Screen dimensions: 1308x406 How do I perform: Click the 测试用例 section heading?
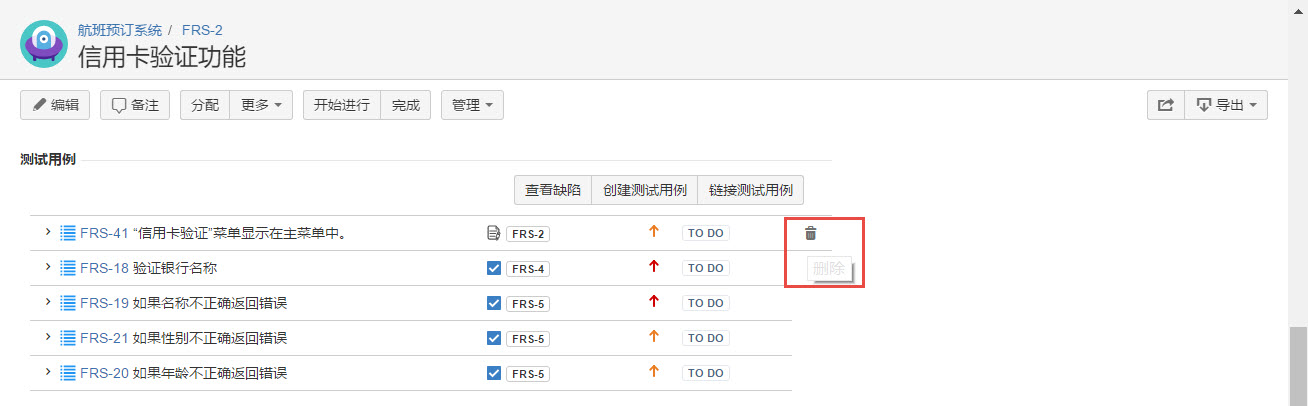[48, 159]
